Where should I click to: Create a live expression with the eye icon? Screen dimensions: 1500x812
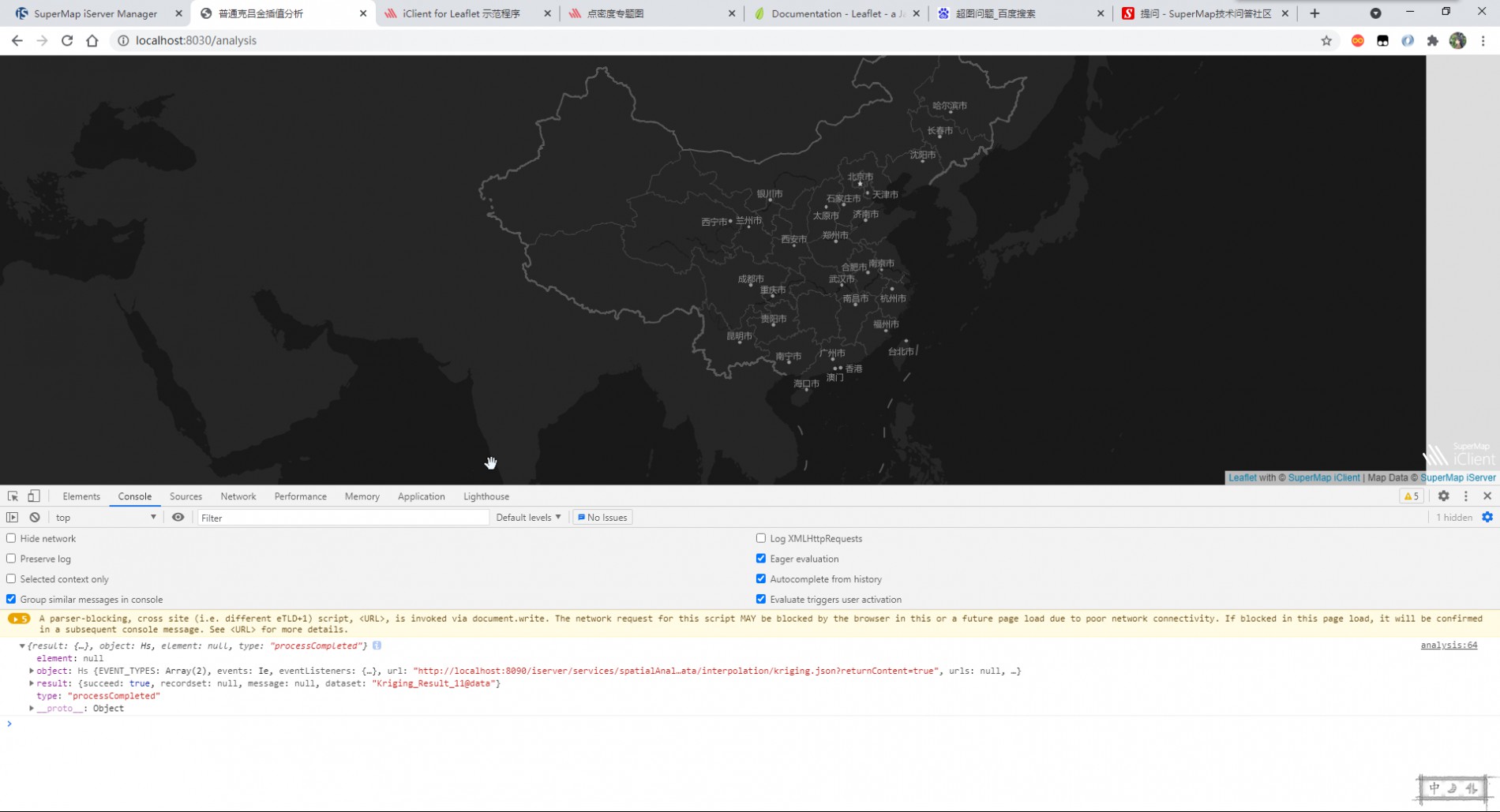[178, 518]
